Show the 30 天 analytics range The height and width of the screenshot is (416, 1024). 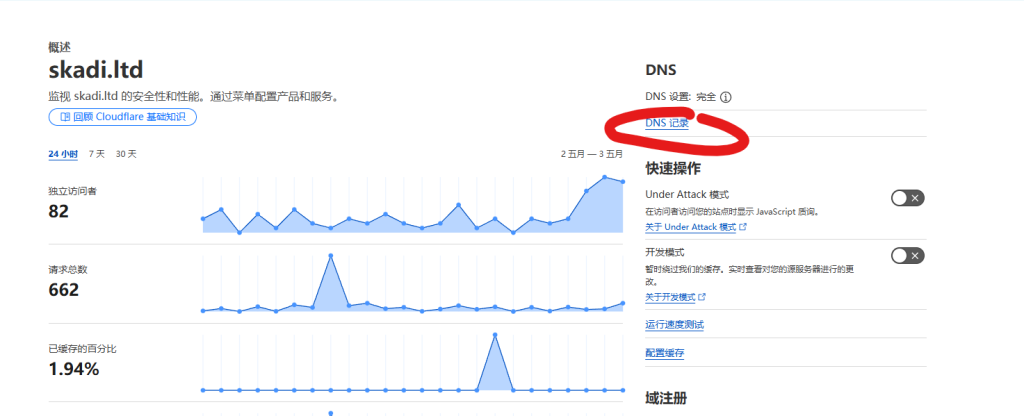coord(126,154)
